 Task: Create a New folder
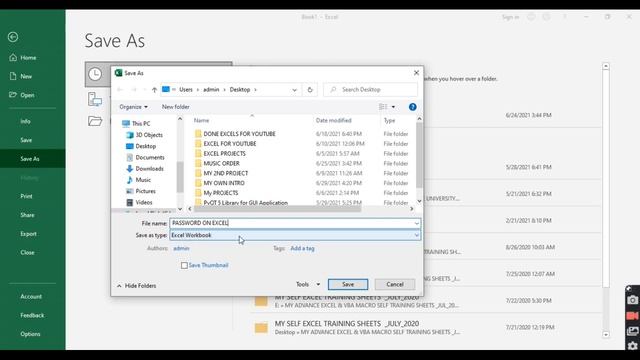point(176,107)
